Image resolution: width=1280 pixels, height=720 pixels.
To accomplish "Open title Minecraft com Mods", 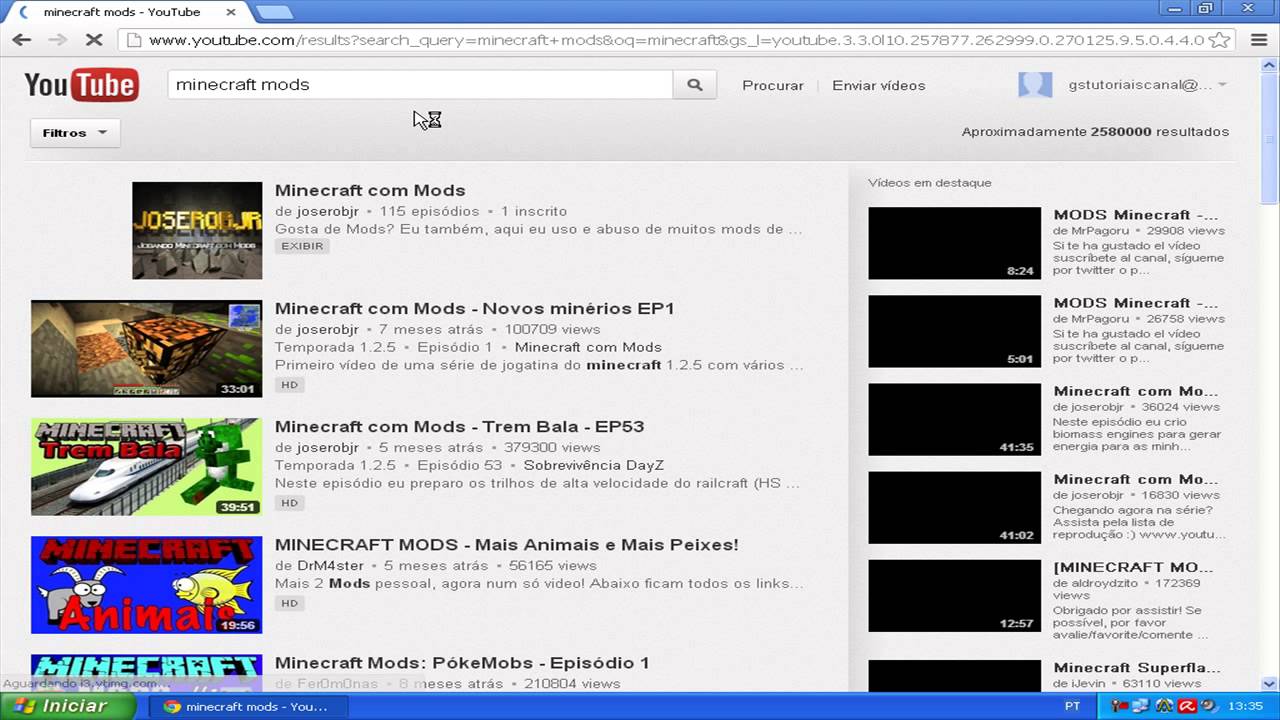I will point(370,190).
